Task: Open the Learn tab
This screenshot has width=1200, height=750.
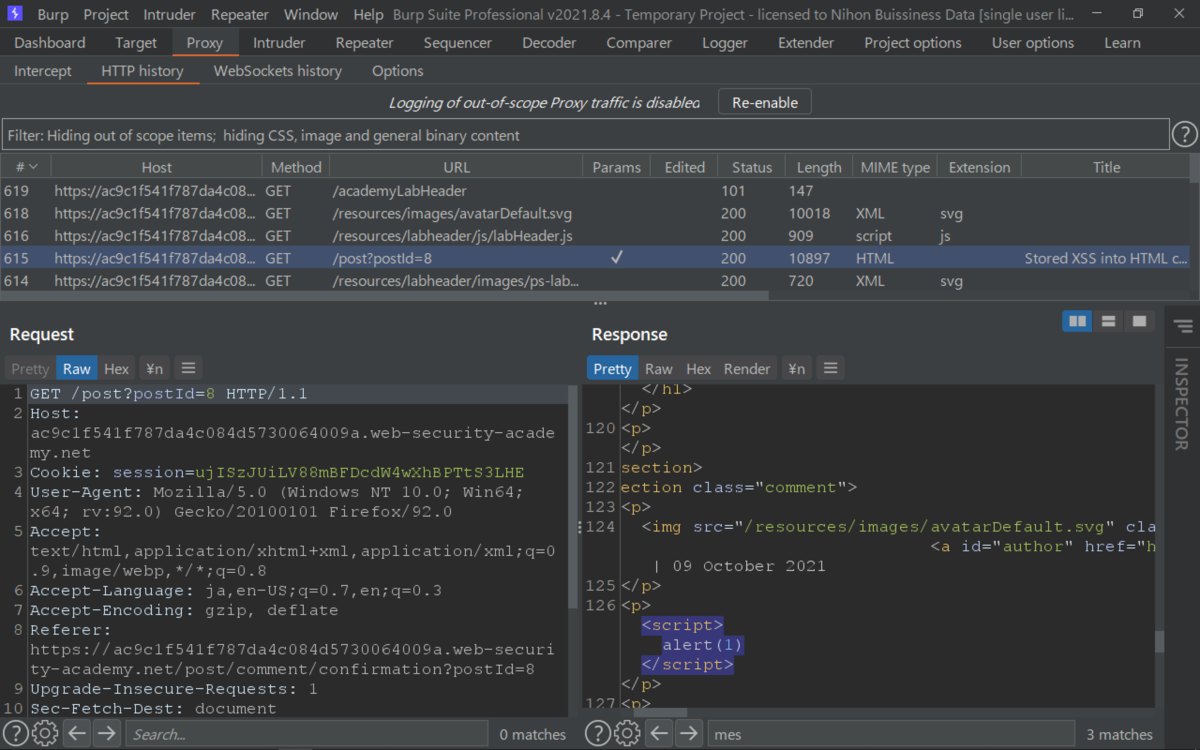Action: coord(1122,43)
